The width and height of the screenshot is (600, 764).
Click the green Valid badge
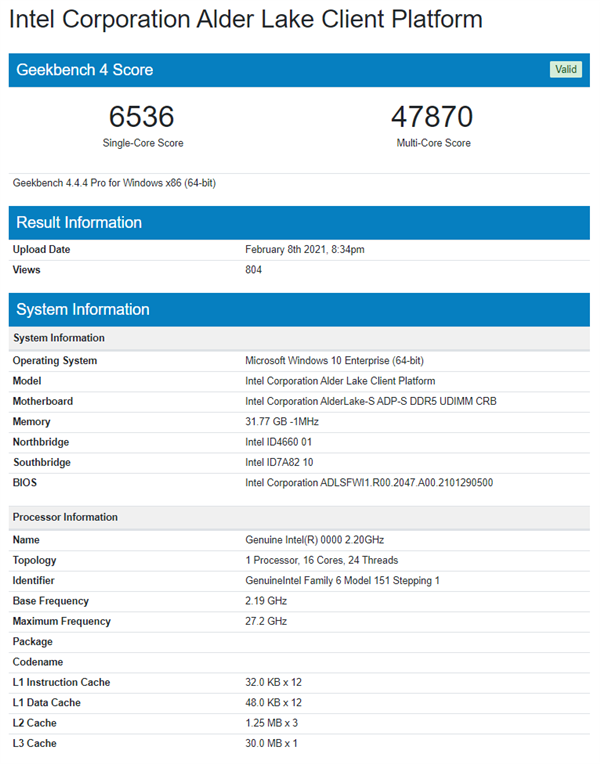click(565, 69)
